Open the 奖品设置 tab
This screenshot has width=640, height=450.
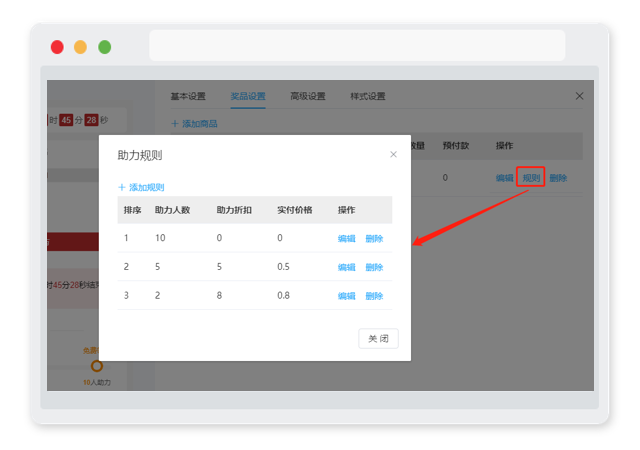[248, 96]
